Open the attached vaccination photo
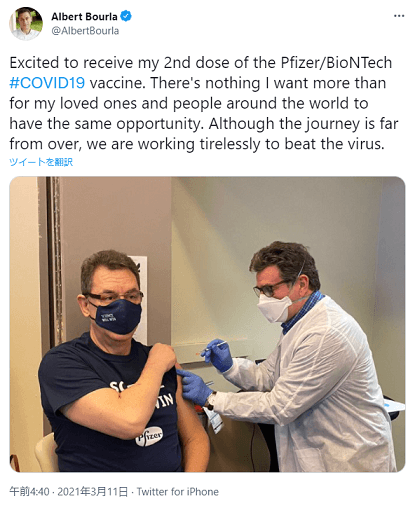 207,324
